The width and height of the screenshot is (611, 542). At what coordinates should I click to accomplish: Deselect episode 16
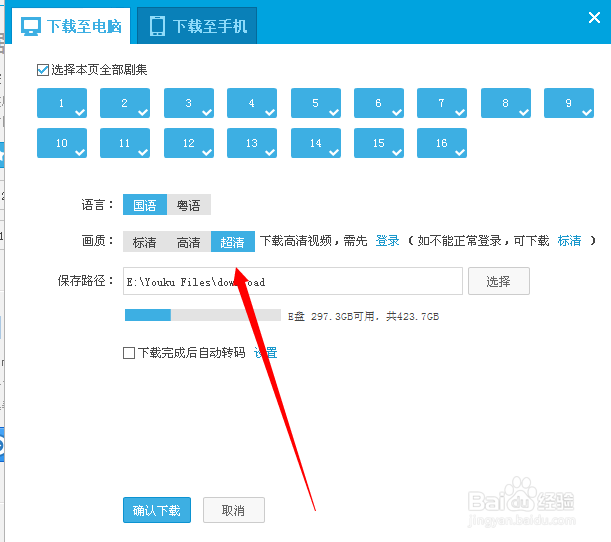[442, 143]
